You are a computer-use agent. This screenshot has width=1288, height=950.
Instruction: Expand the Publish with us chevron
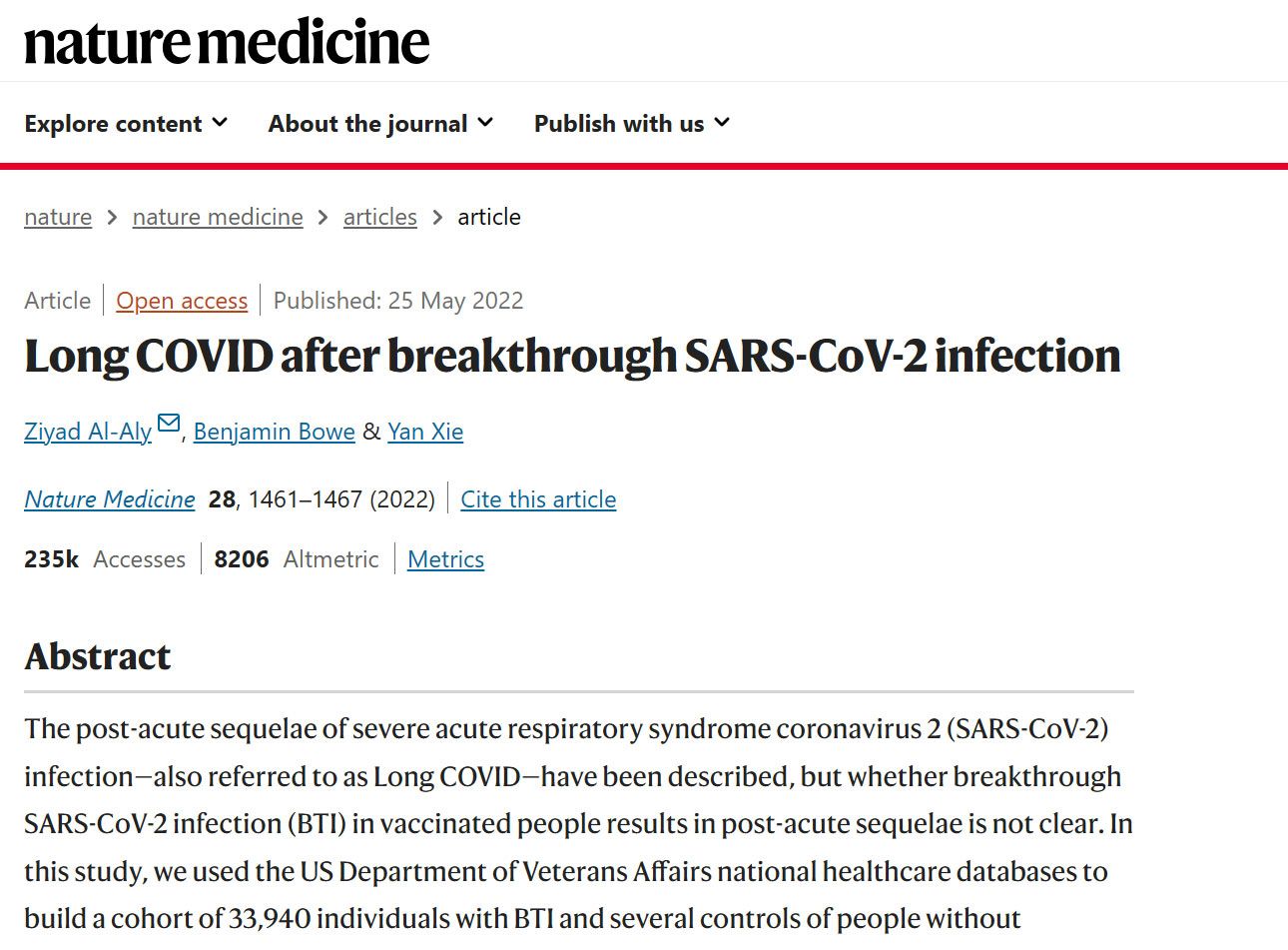point(722,123)
